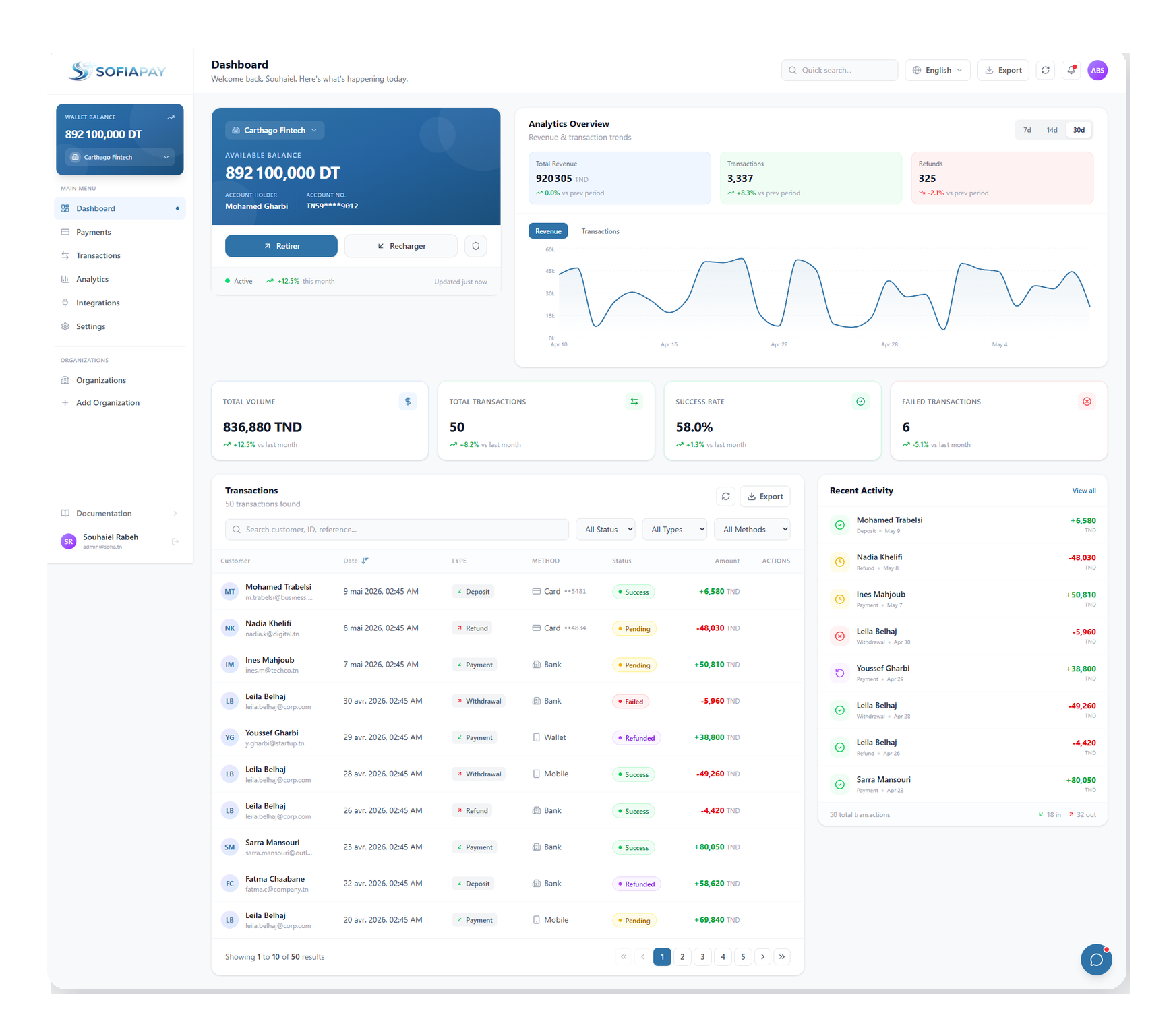This screenshot has width=1173, height=1036.
Task: Click Export in the top header
Action: click(x=1003, y=70)
